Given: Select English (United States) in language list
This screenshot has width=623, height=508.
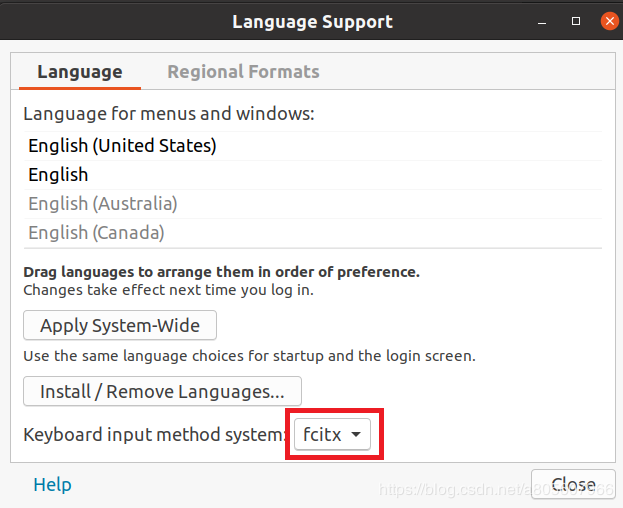Looking at the screenshot, I should (122, 146).
